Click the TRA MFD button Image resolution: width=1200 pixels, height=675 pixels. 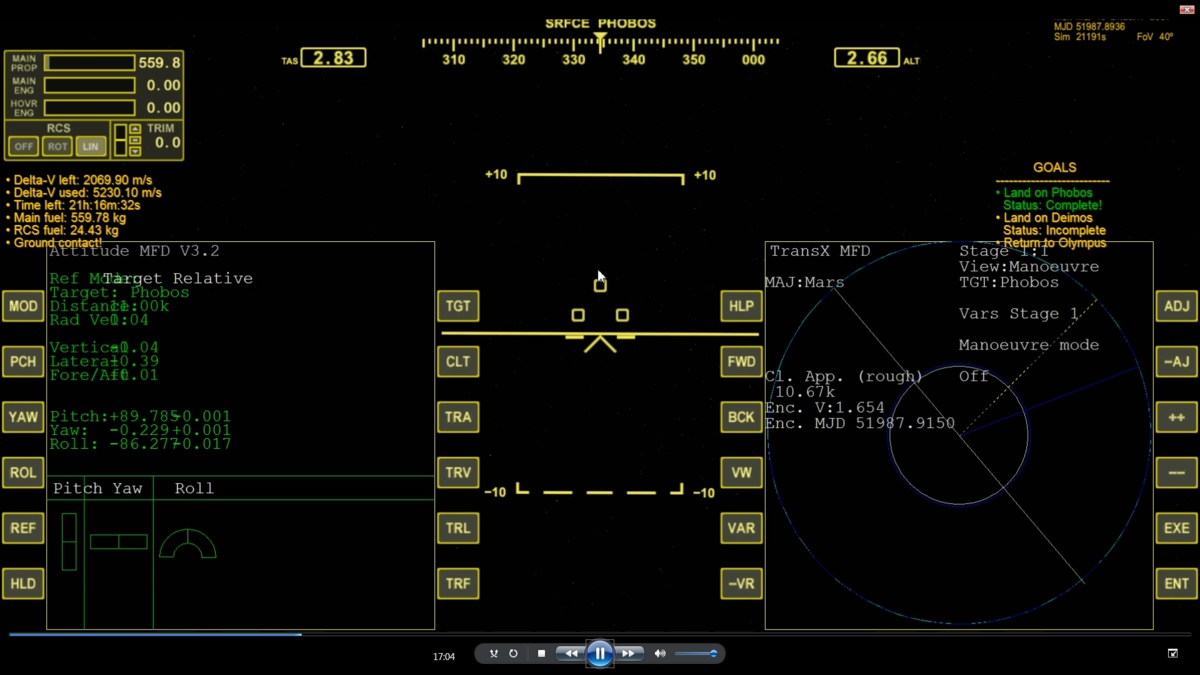(x=458, y=417)
